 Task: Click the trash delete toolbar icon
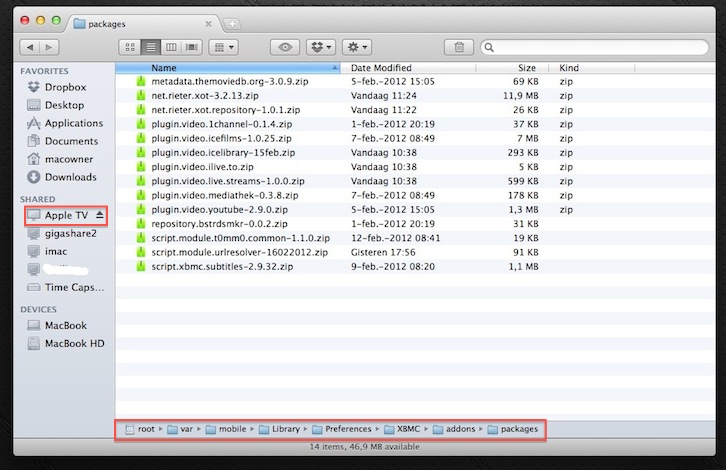point(458,47)
